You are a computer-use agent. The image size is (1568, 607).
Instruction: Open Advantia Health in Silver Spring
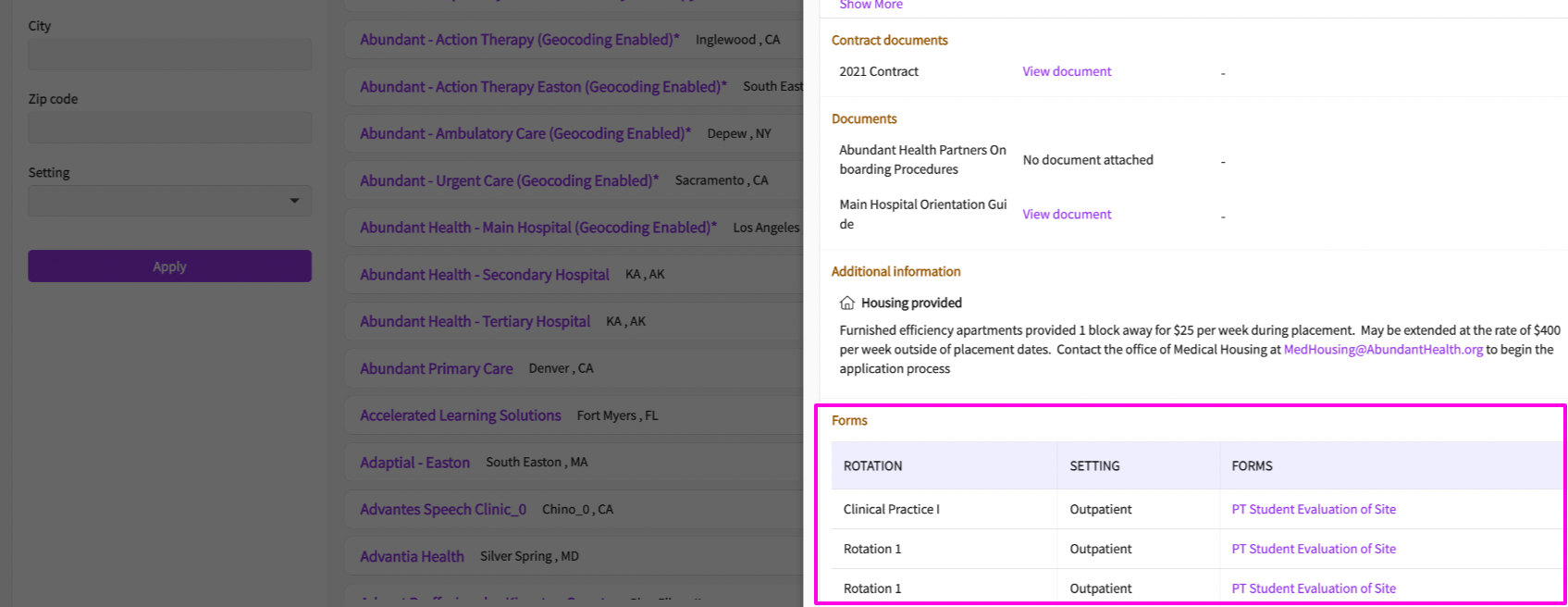pos(412,556)
